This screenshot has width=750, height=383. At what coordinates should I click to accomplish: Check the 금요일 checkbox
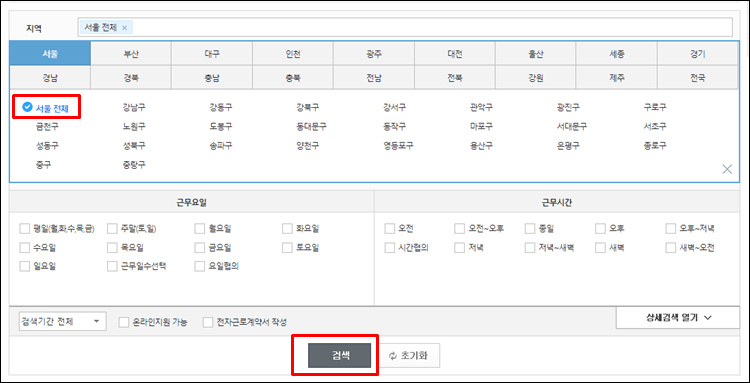coord(199,248)
